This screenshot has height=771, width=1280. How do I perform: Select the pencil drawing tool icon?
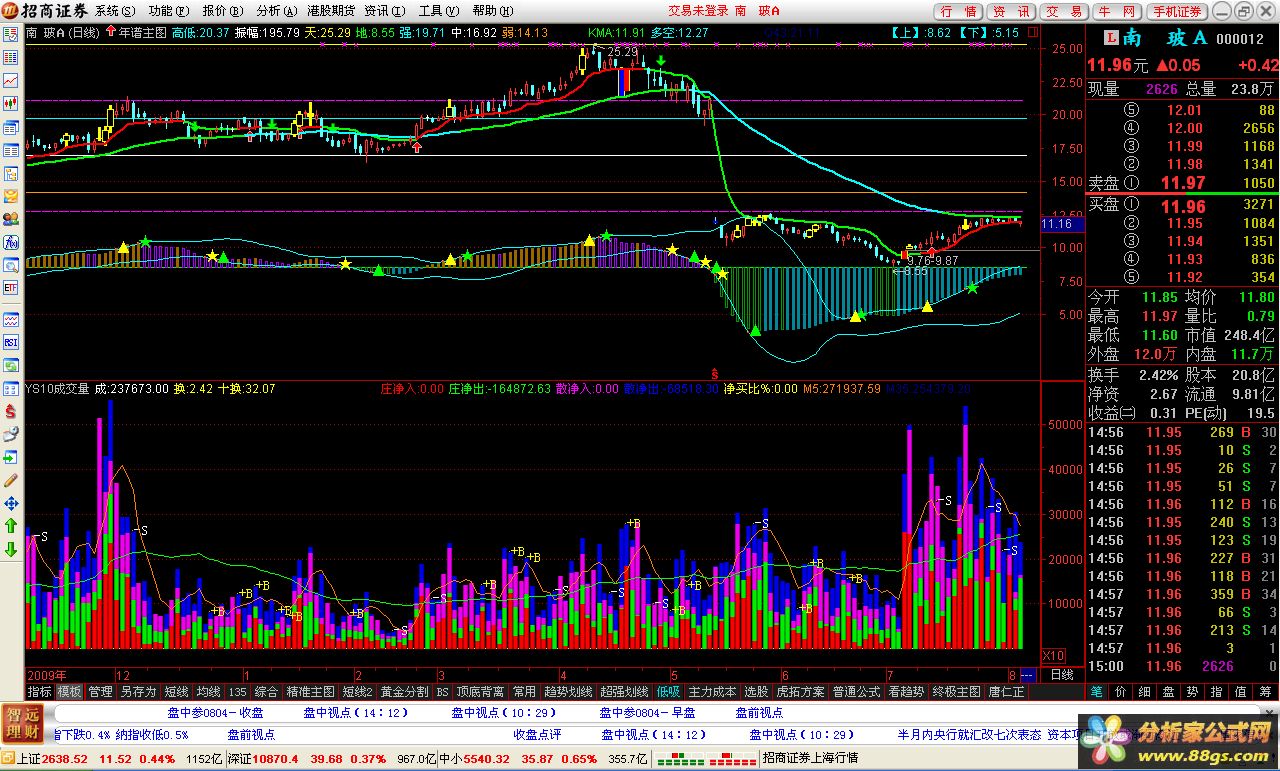coord(12,480)
